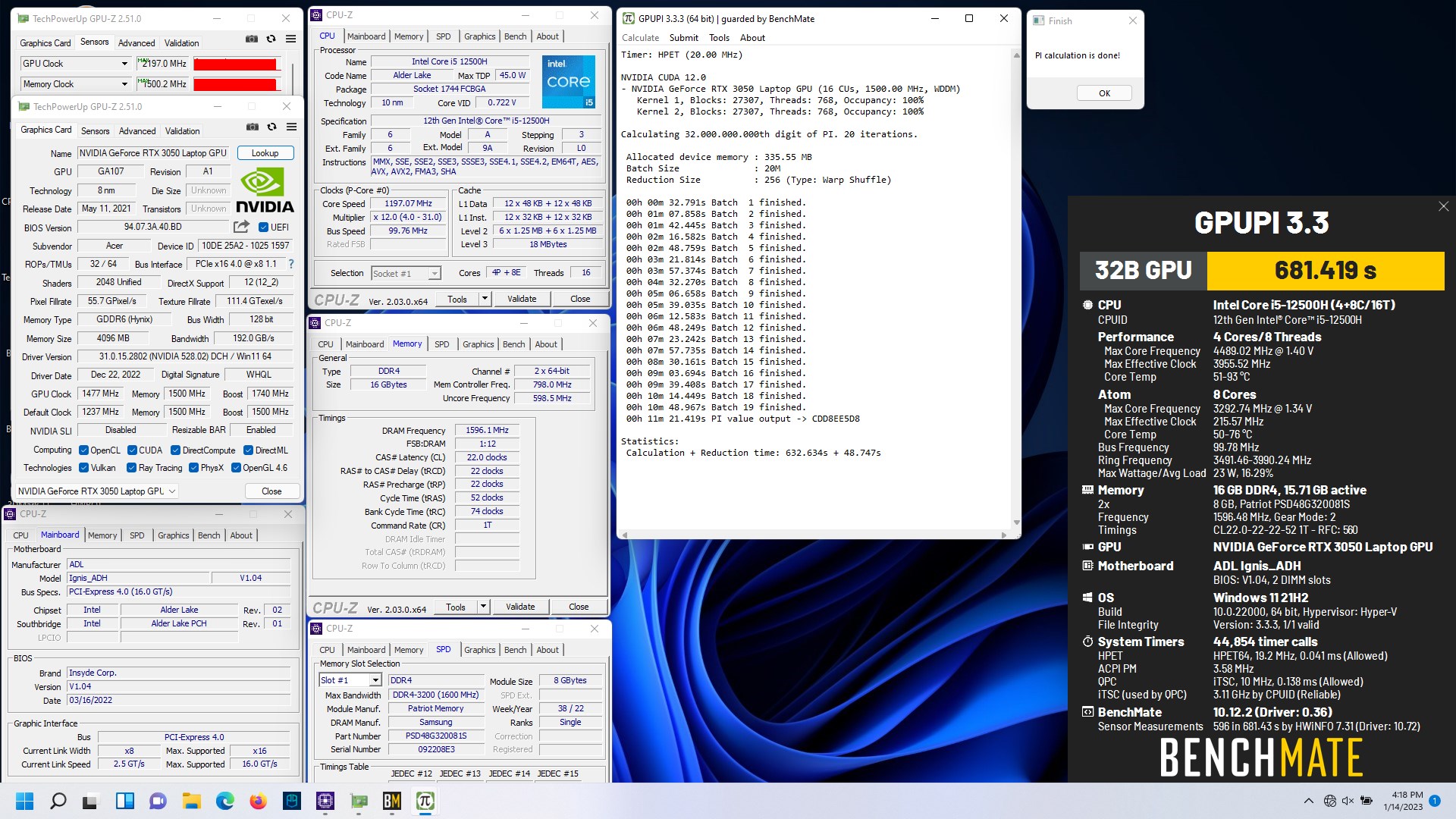The image size is (1456, 819).
Task: Click the BIOS share/export arrow icon in GPU-Z
Action: coord(241,227)
